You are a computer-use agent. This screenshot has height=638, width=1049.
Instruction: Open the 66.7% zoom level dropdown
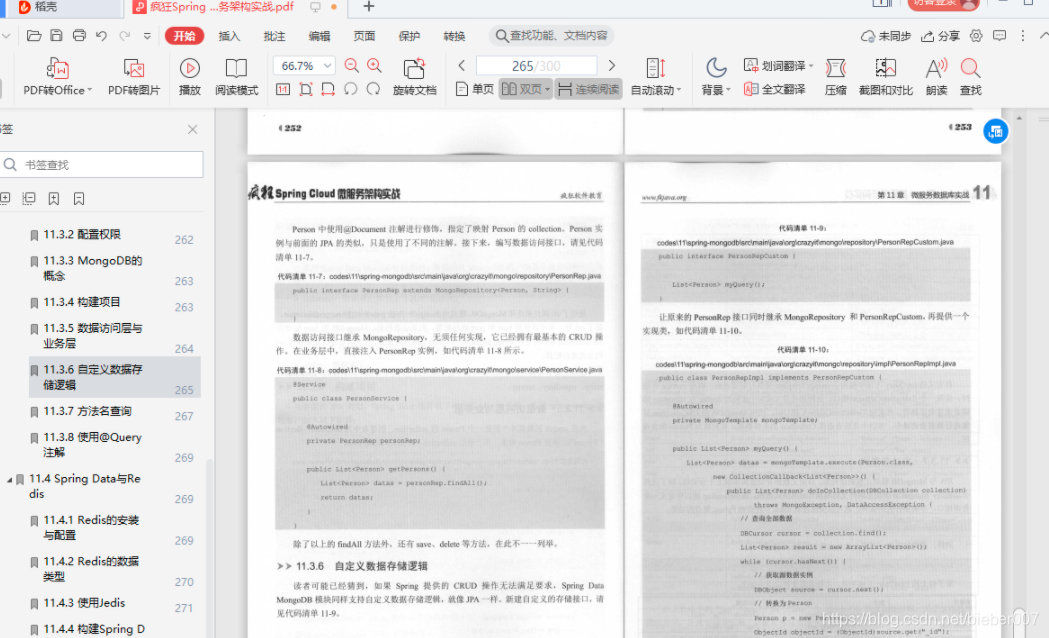tap(304, 66)
